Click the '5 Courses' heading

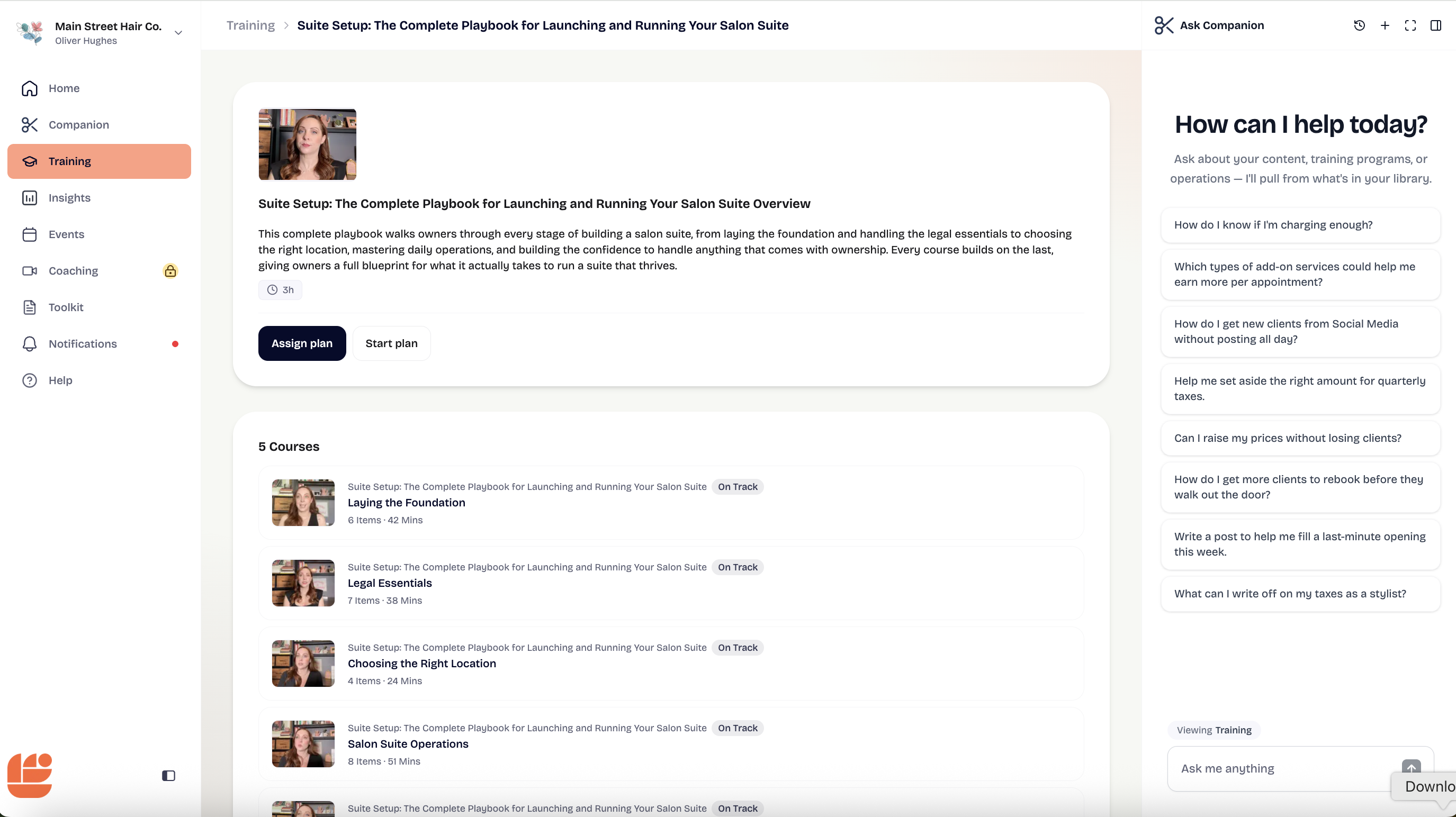coord(289,447)
